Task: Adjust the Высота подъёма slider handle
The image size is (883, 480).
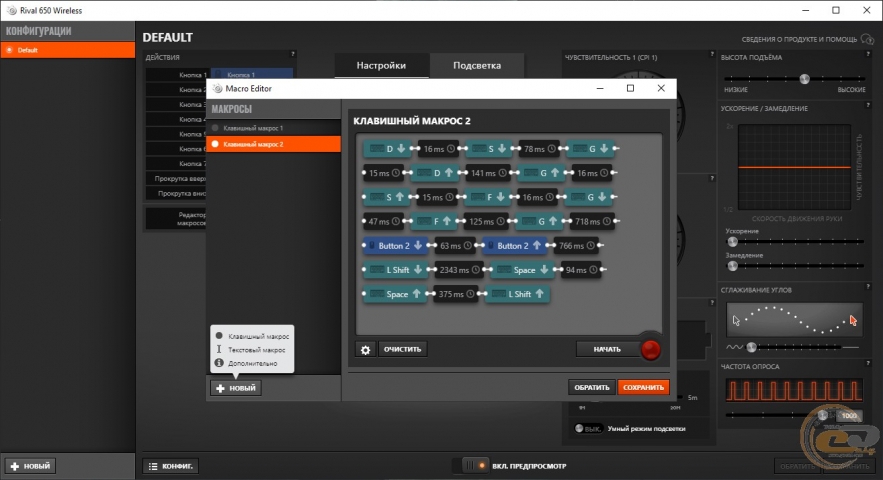Action: tap(805, 79)
